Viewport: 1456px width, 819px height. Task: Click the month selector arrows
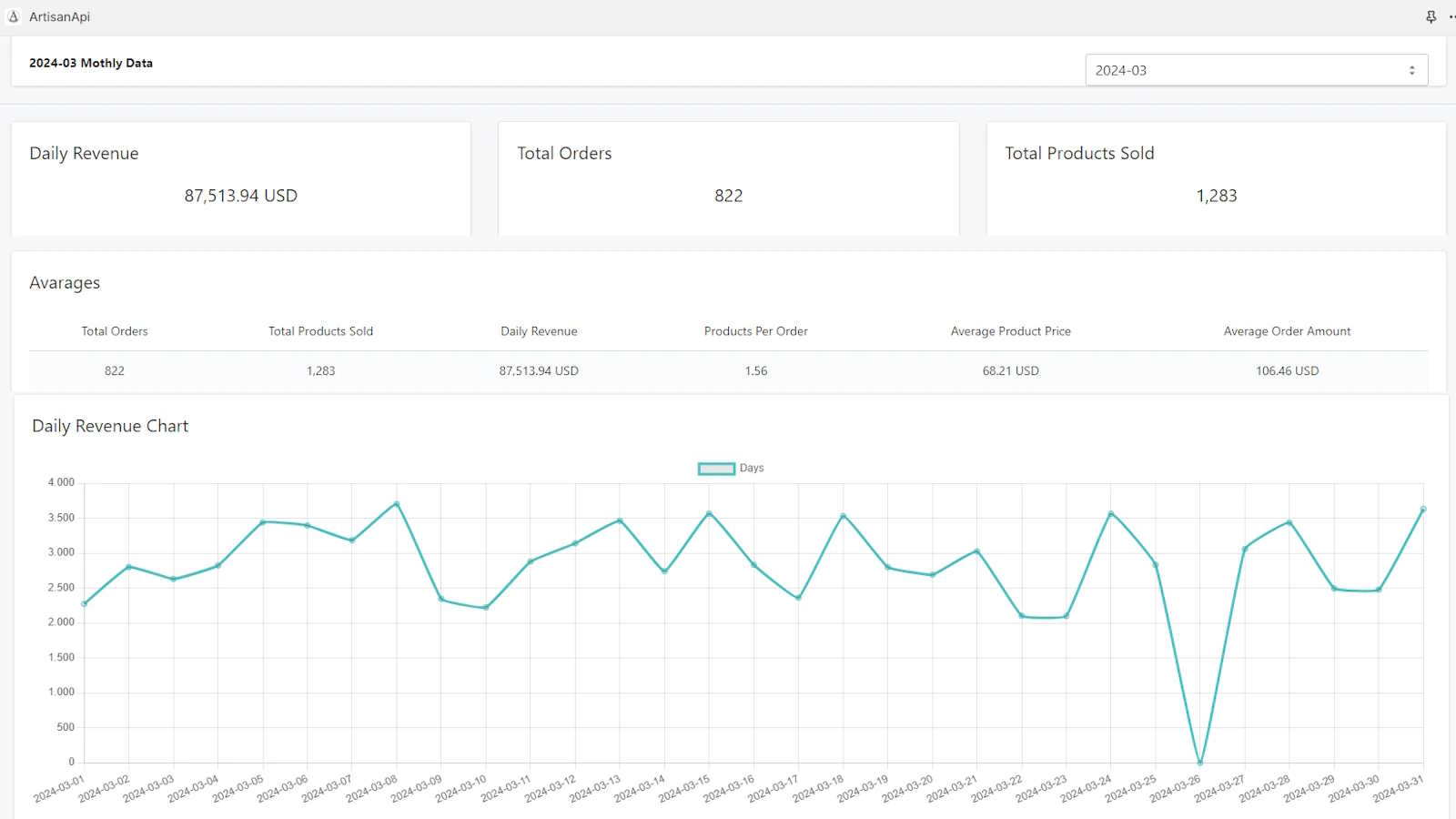[1411, 70]
